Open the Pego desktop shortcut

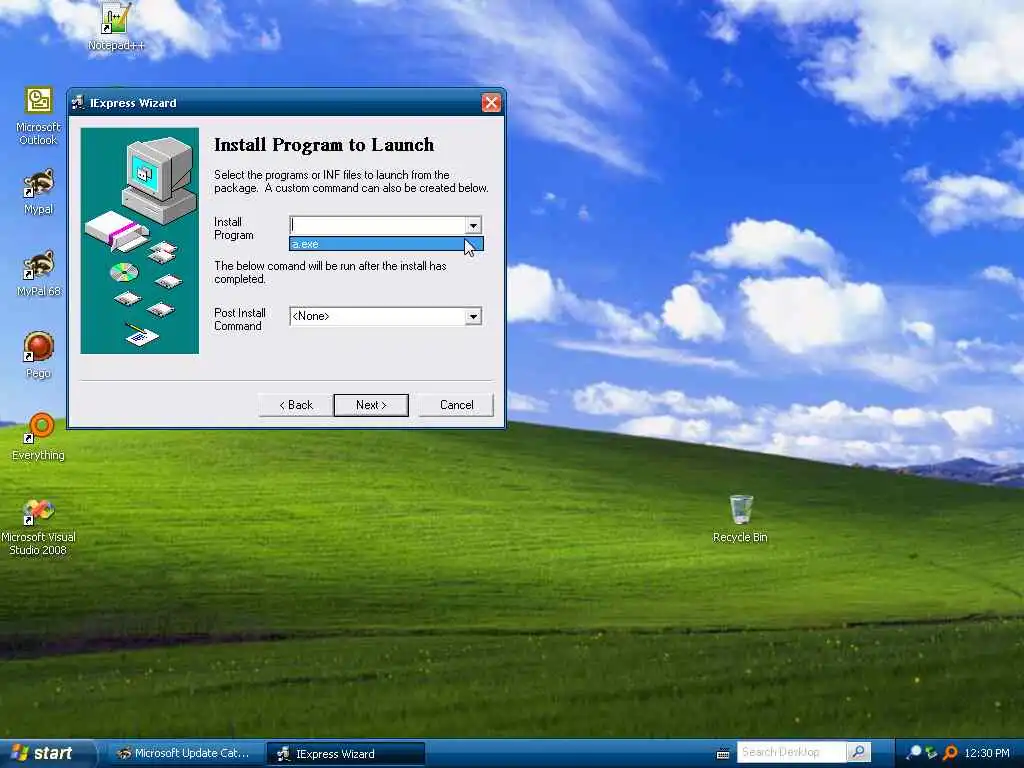(x=39, y=355)
